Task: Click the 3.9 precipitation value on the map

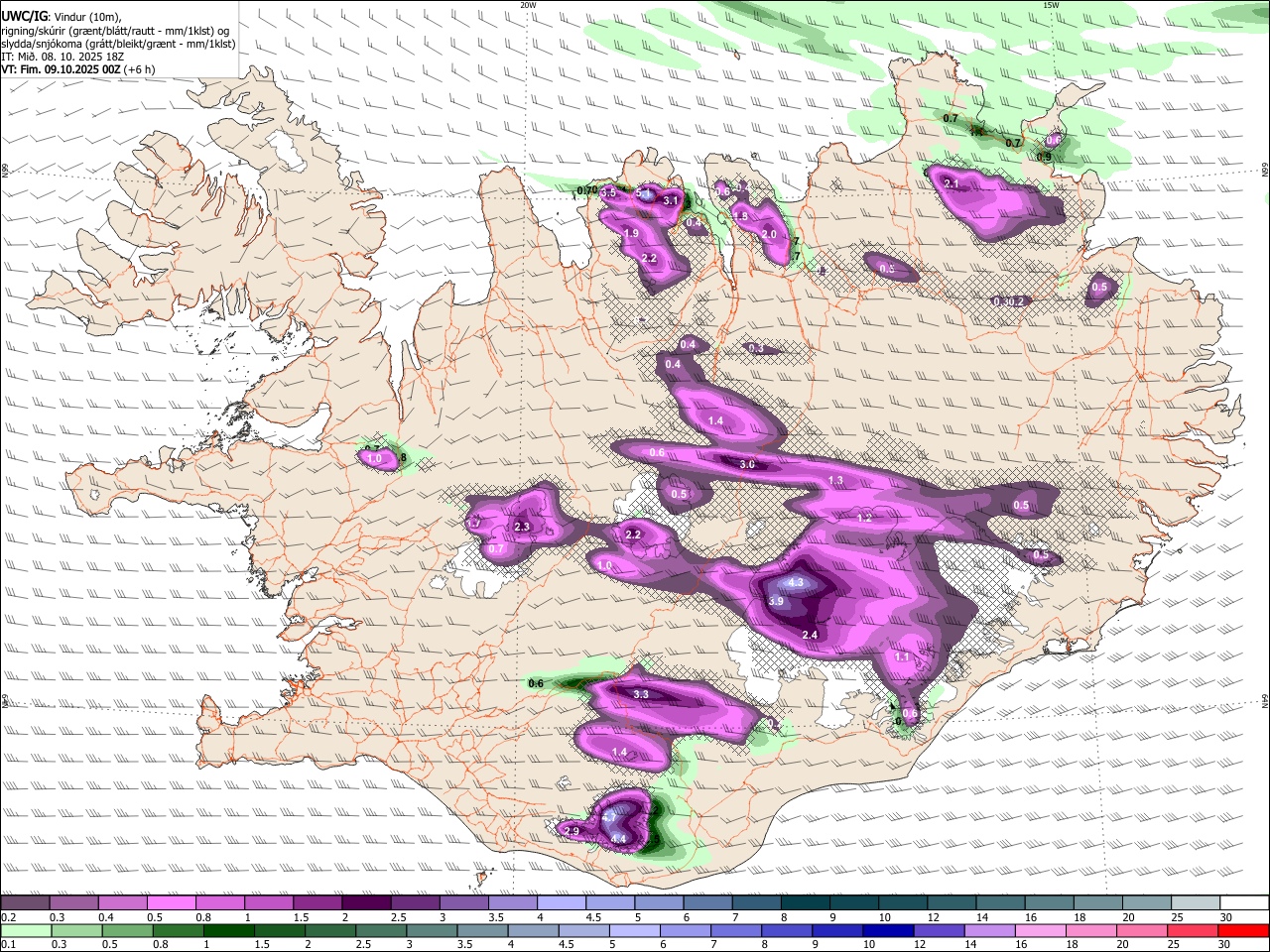Action: pyautogui.click(x=777, y=601)
